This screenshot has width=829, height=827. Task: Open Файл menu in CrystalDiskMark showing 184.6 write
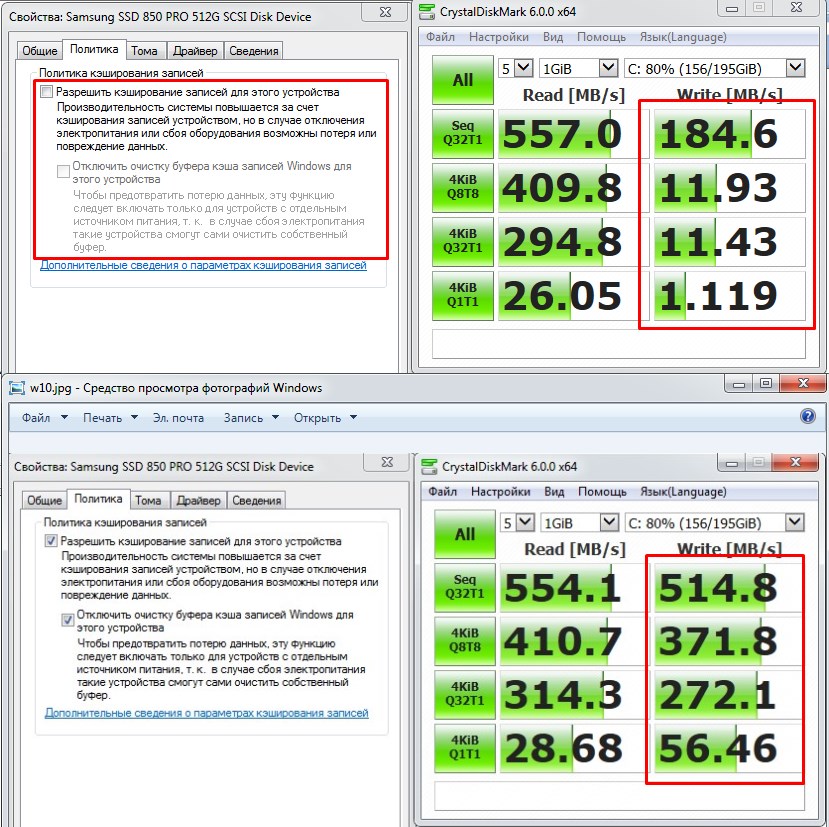pyautogui.click(x=440, y=37)
